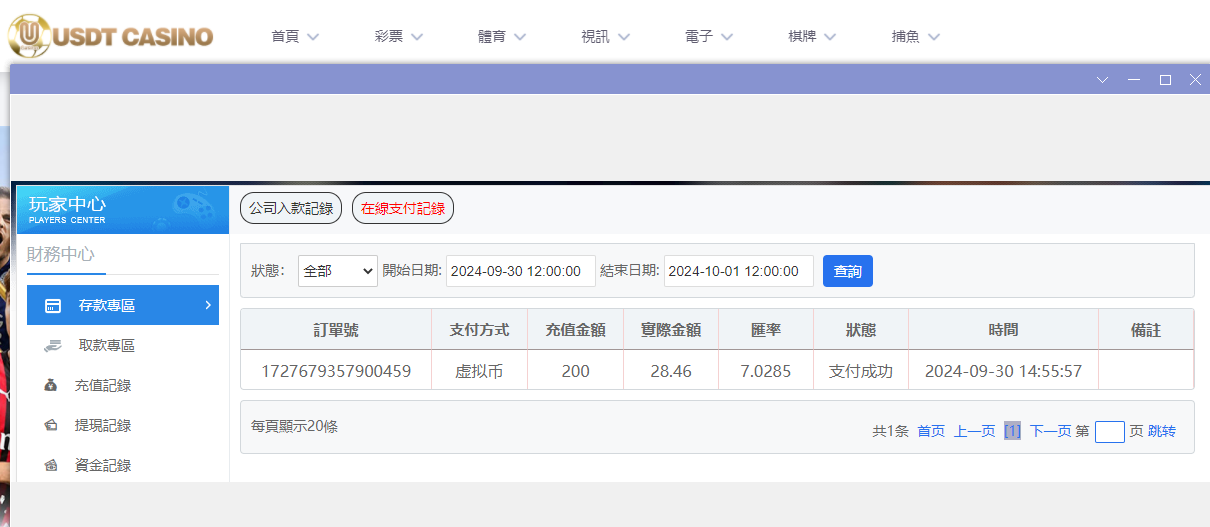Image resolution: width=1210 pixels, height=527 pixels.
Task: Open the 狀態 dropdown showing 全部
Action: pos(337,271)
